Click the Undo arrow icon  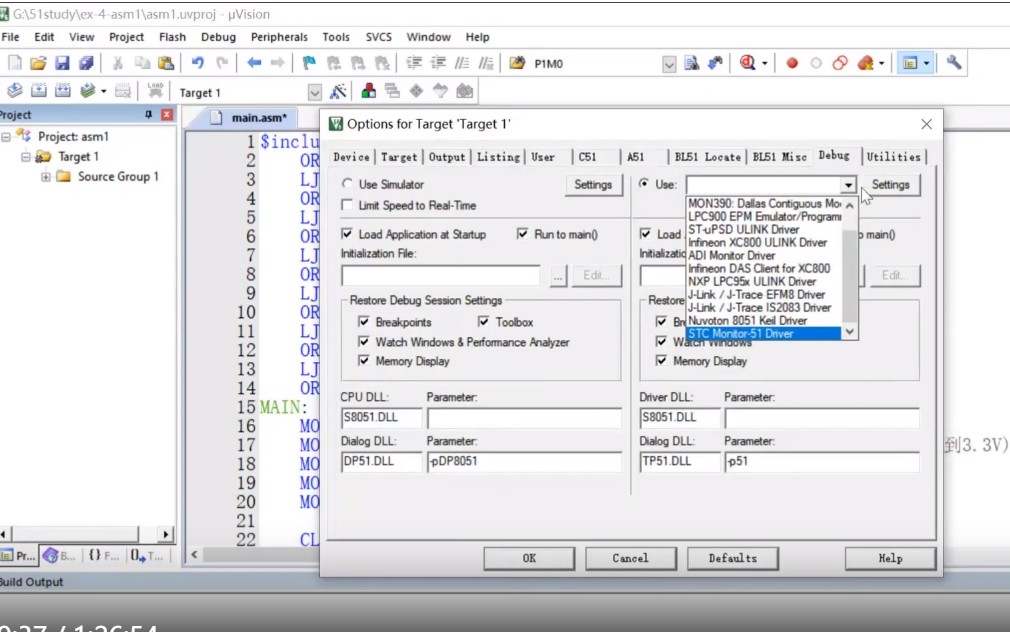[x=197, y=63]
